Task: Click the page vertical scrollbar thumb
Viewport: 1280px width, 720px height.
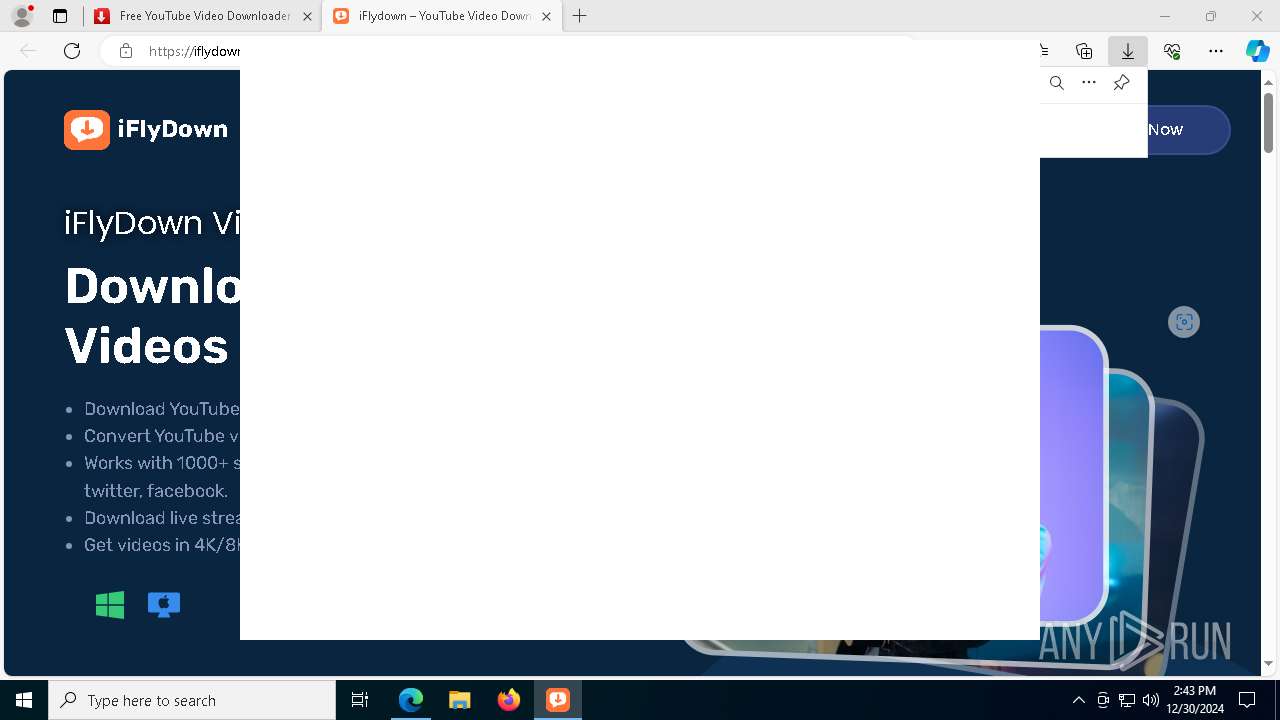Action: pyautogui.click(x=1268, y=122)
